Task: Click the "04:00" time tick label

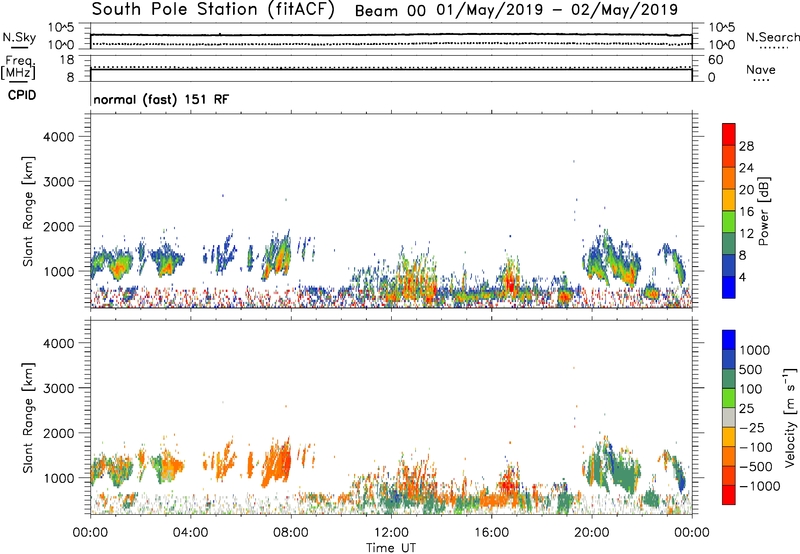Action: coord(190,533)
